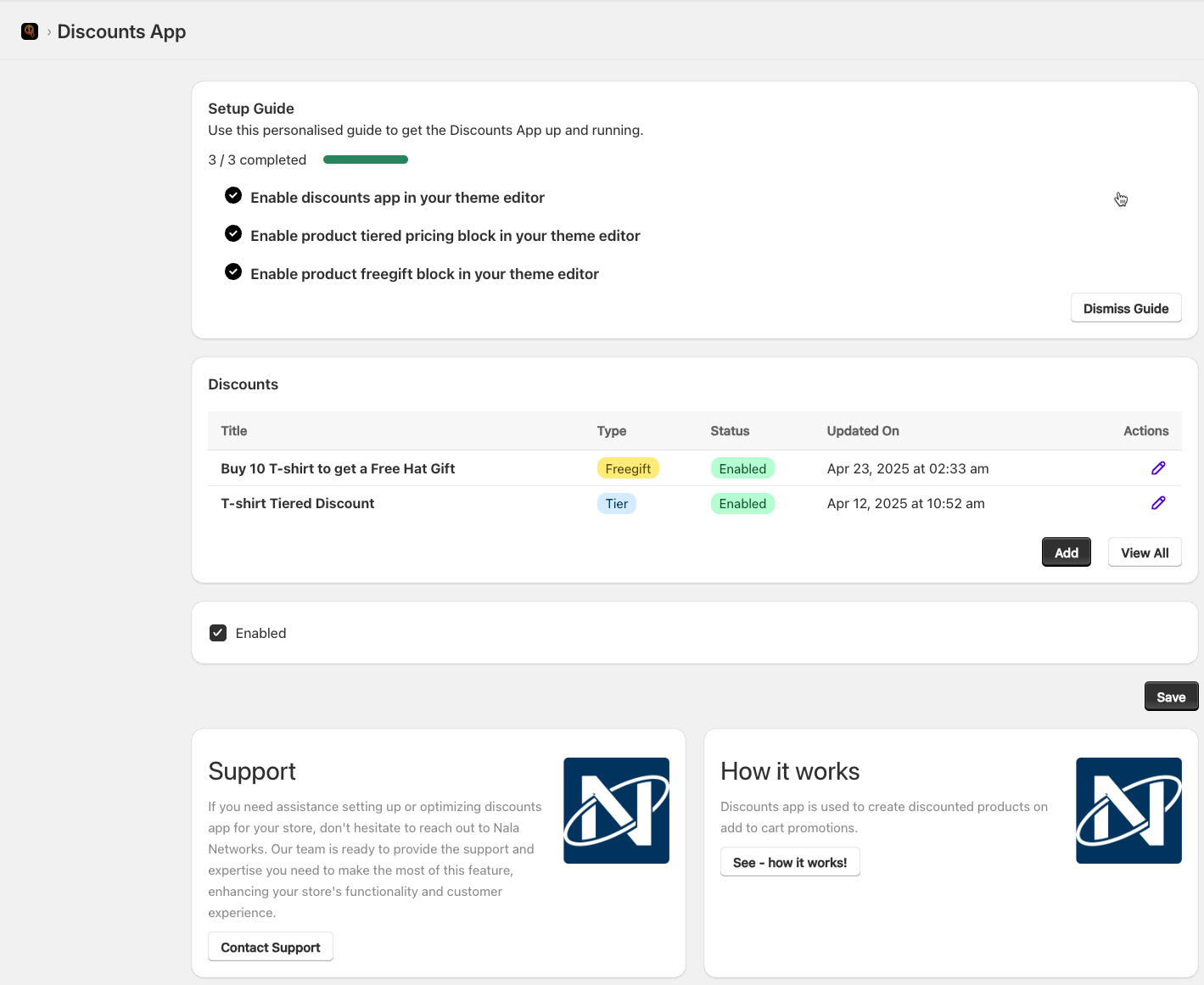Open Contact Support
This screenshot has height=985, width=1204.
[x=271, y=948]
